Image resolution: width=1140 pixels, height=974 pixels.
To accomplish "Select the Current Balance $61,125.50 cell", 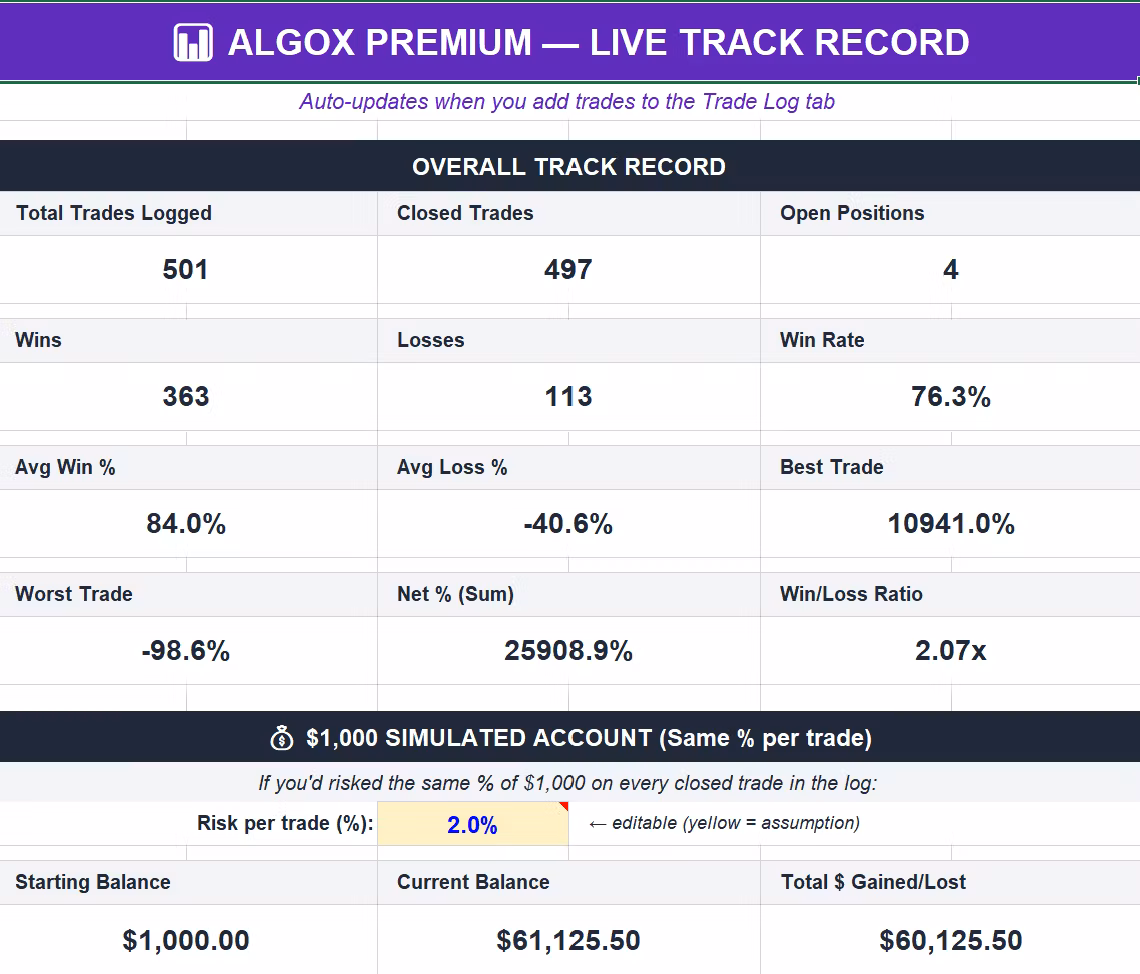I will (x=569, y=940).
